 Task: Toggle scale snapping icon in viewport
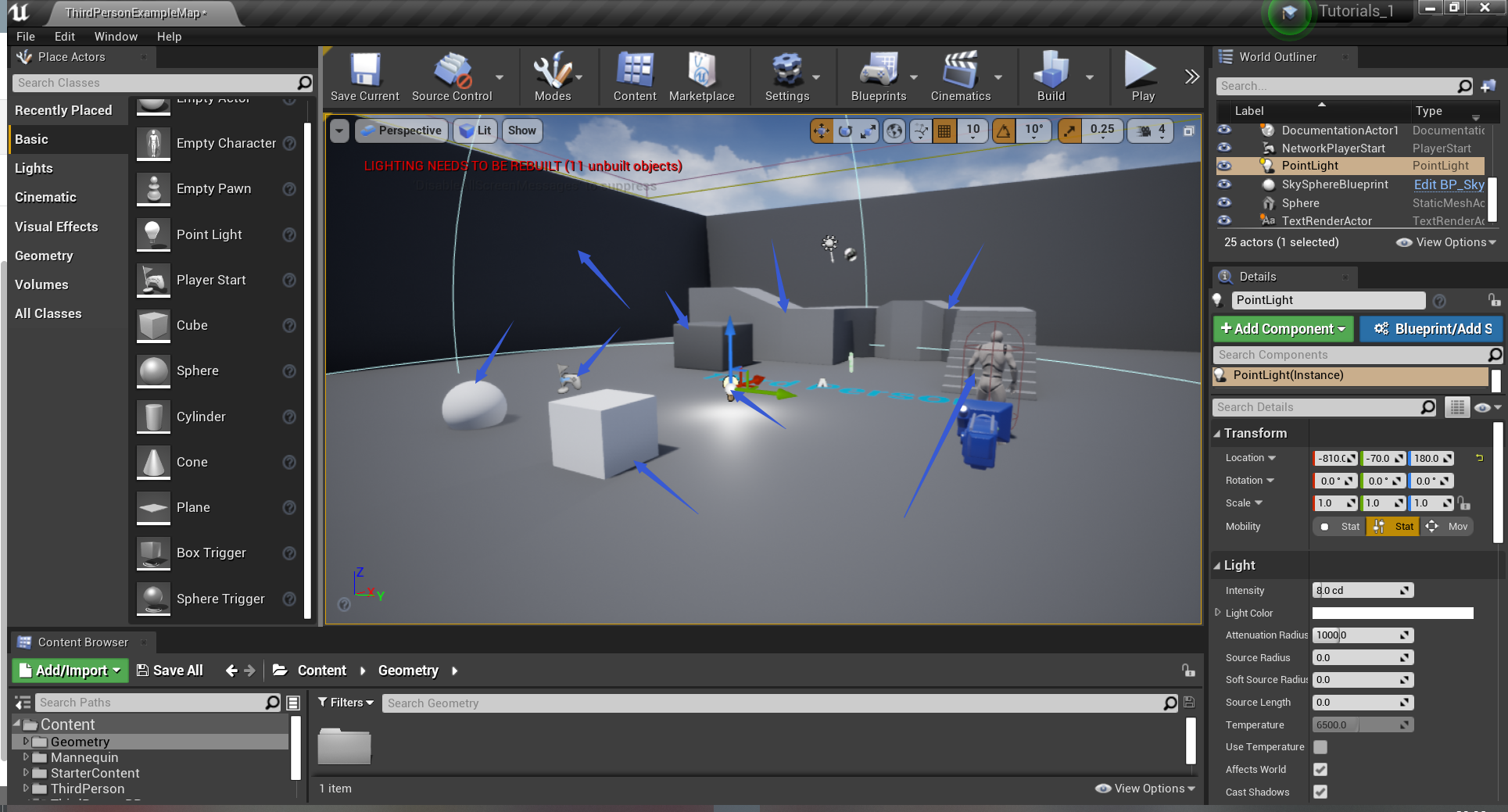pyautogui.click(x=1069, y=131)
